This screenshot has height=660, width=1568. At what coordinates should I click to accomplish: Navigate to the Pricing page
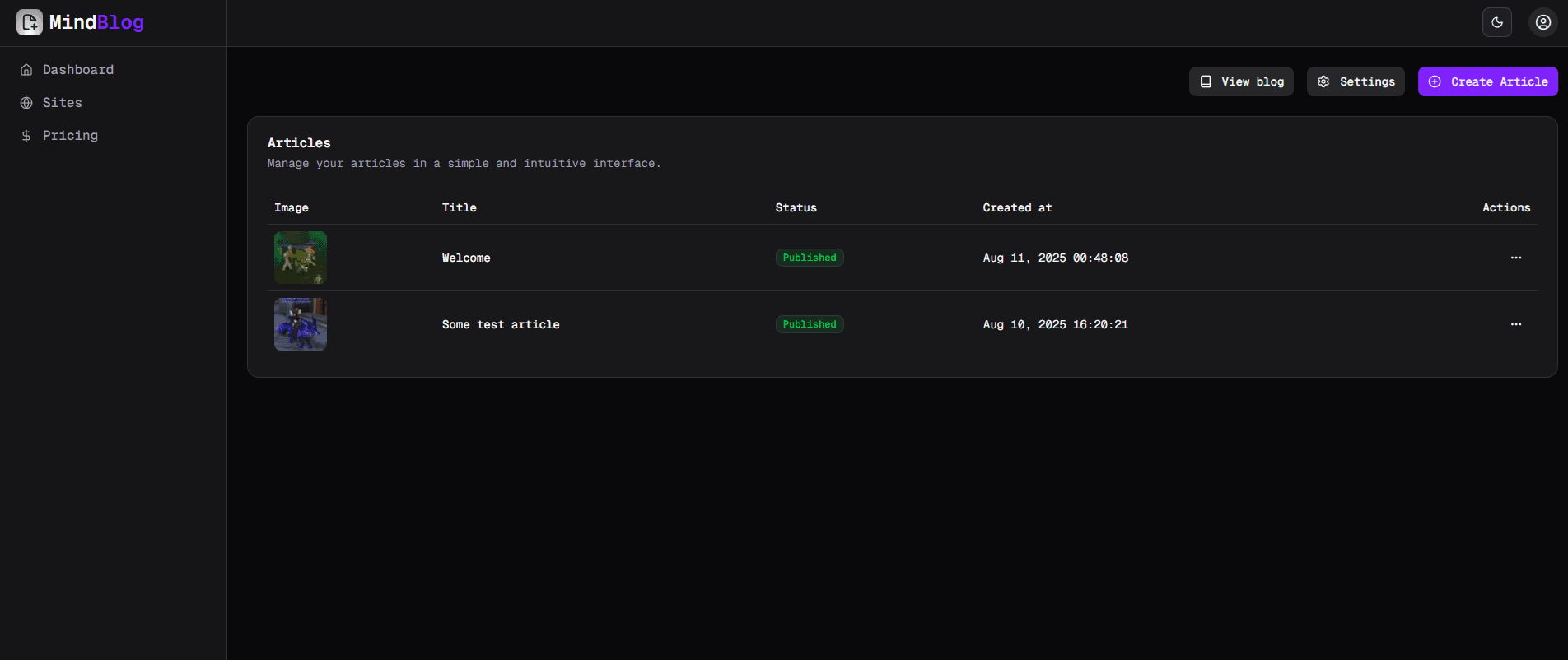click(70, 136)
